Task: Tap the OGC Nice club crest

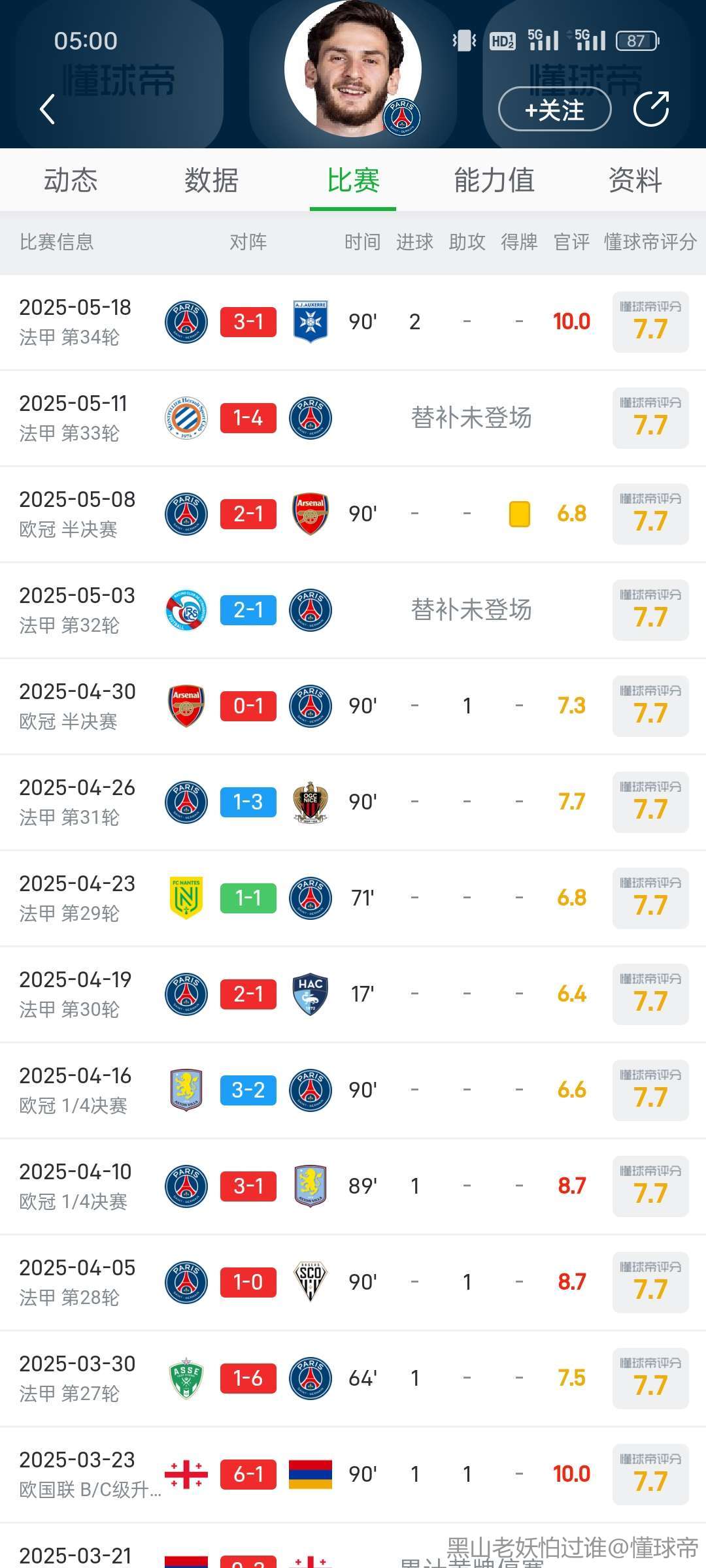Action: (311, 802)
